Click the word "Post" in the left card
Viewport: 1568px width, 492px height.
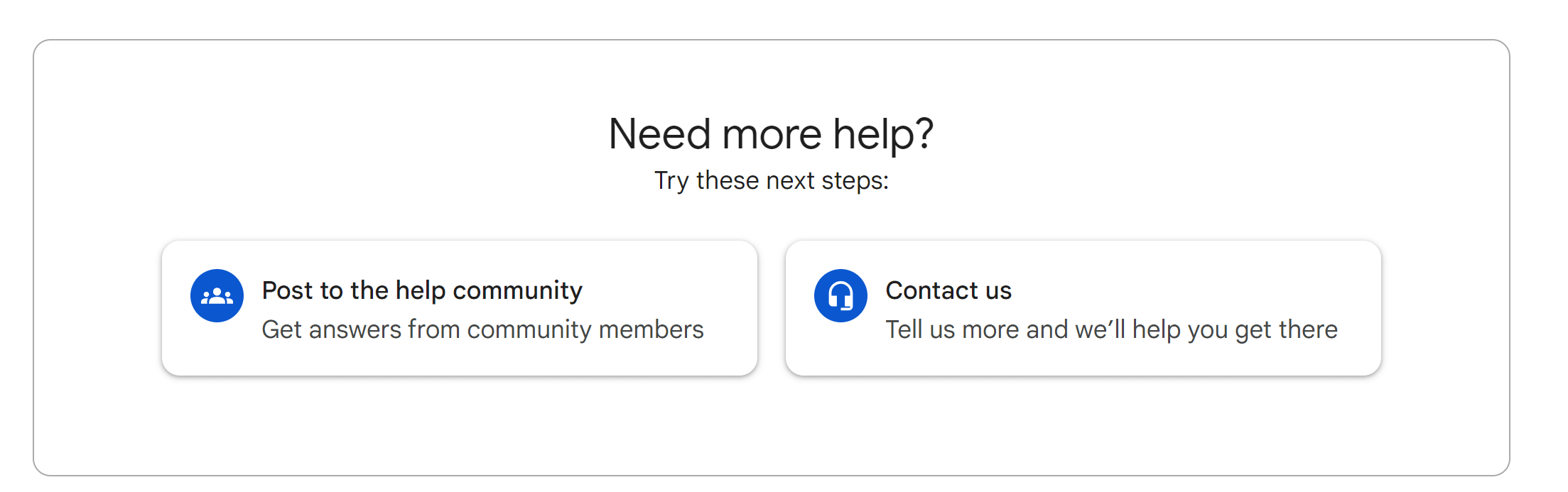click(x=287, y=290)
